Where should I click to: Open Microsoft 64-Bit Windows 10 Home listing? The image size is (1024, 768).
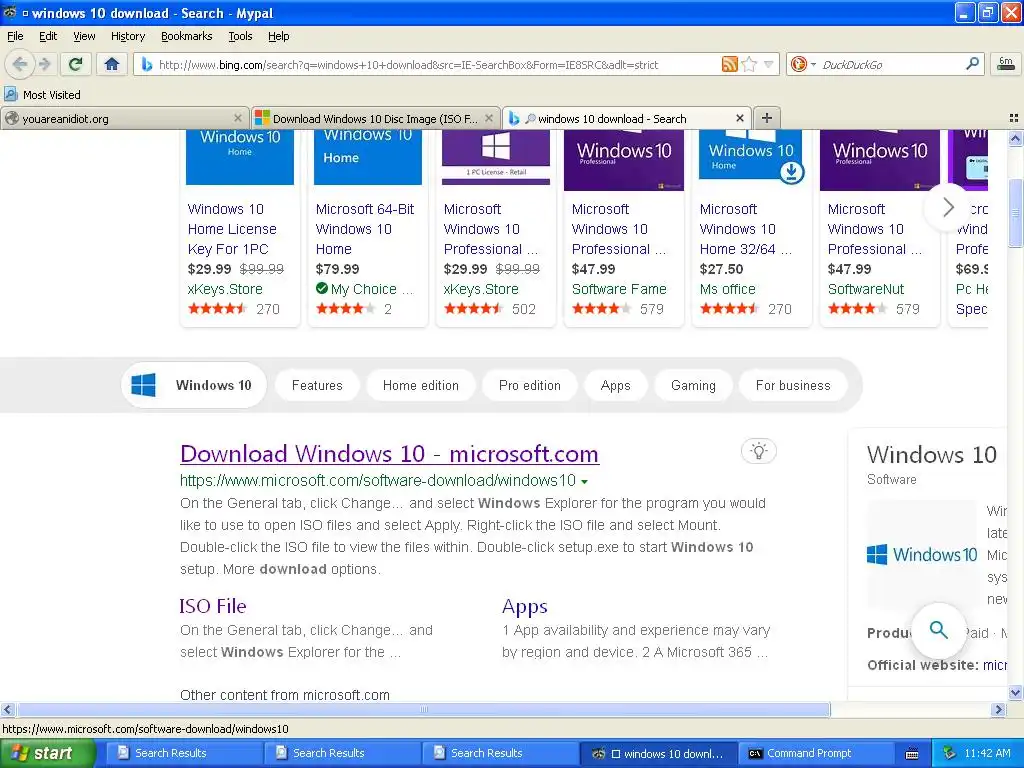364,229
